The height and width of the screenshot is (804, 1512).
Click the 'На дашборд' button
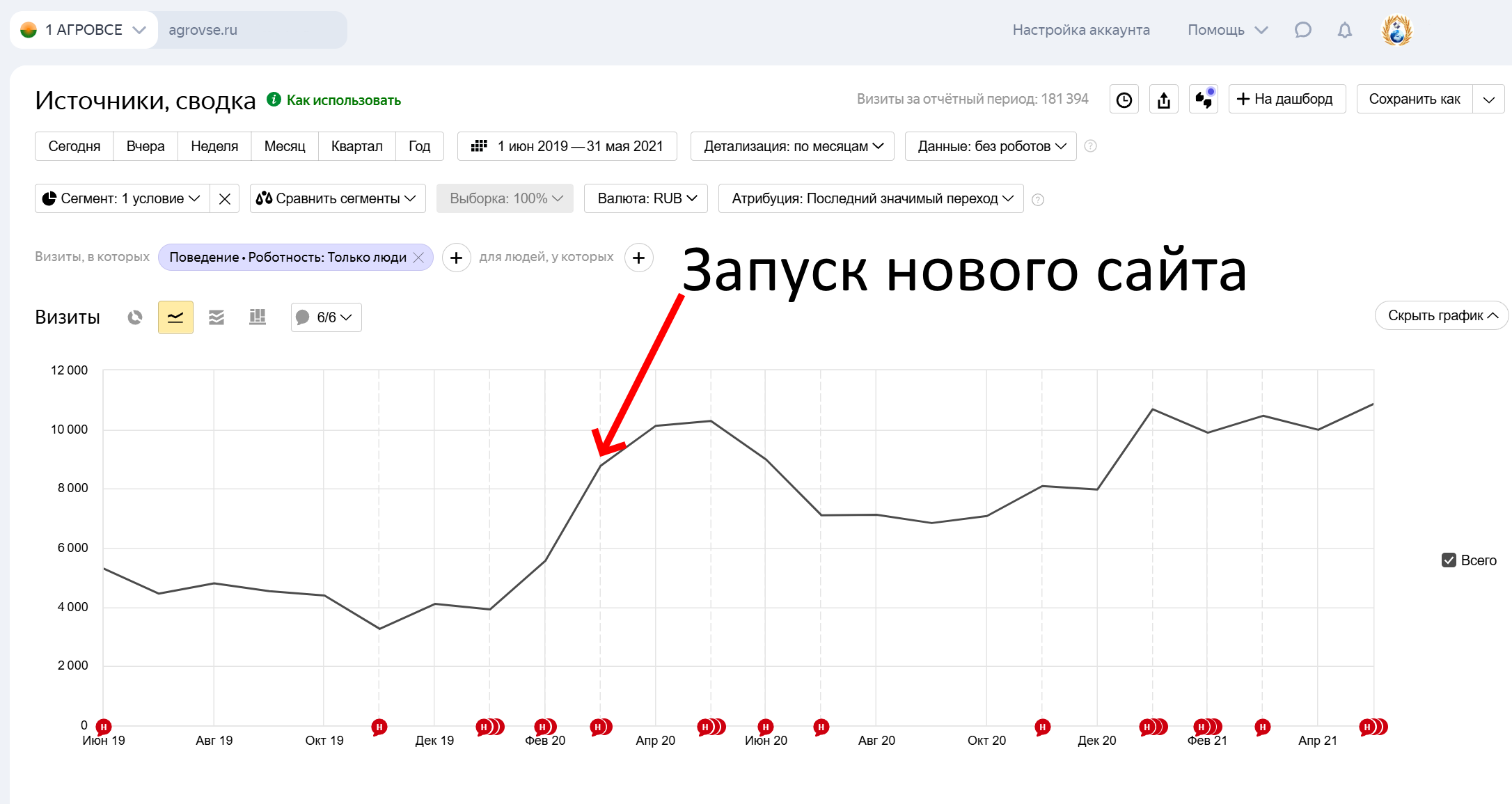pos(1286,100)
